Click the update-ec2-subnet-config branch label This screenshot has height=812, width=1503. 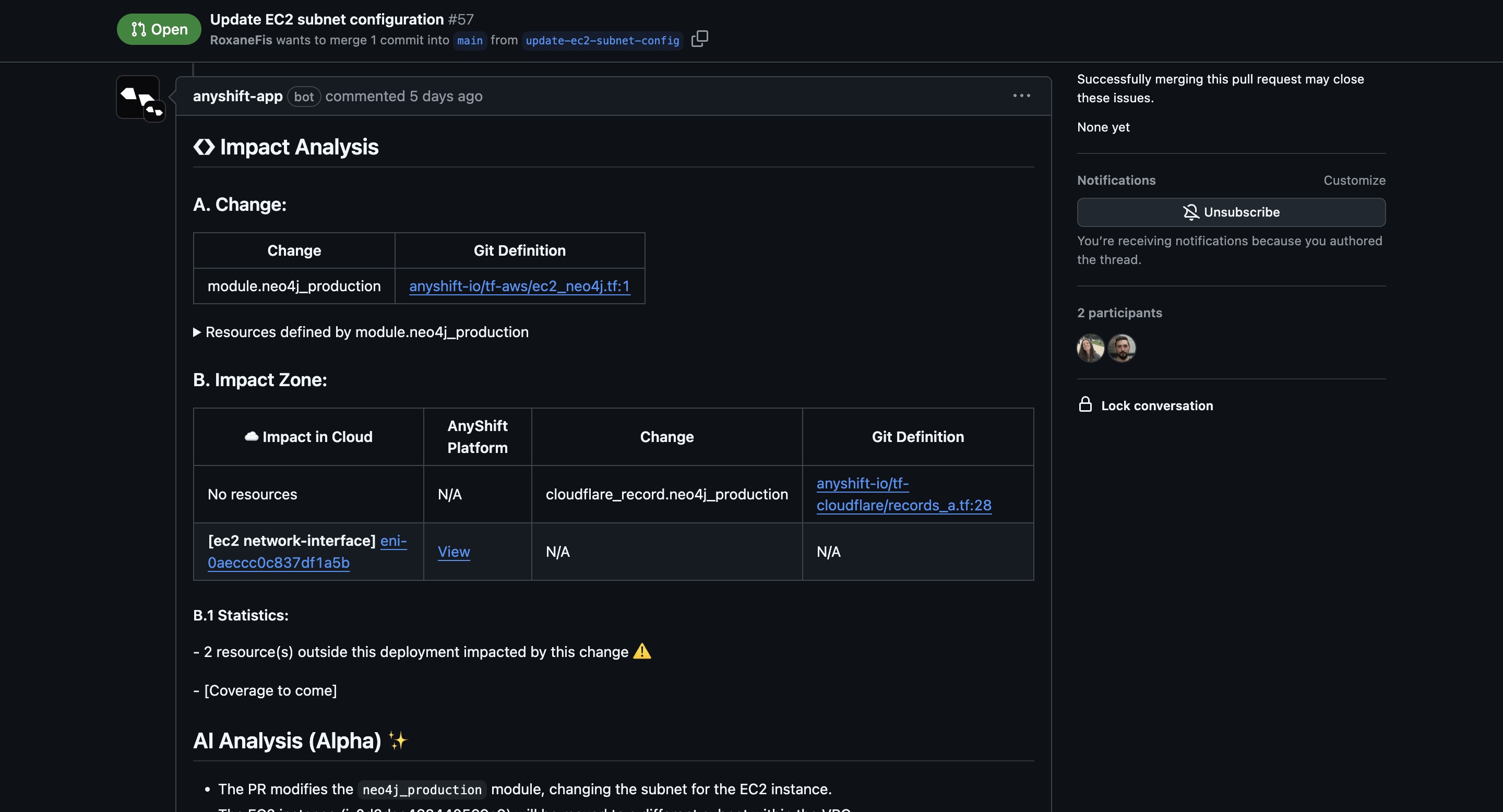pyautogui.click(x=602, y=40)
